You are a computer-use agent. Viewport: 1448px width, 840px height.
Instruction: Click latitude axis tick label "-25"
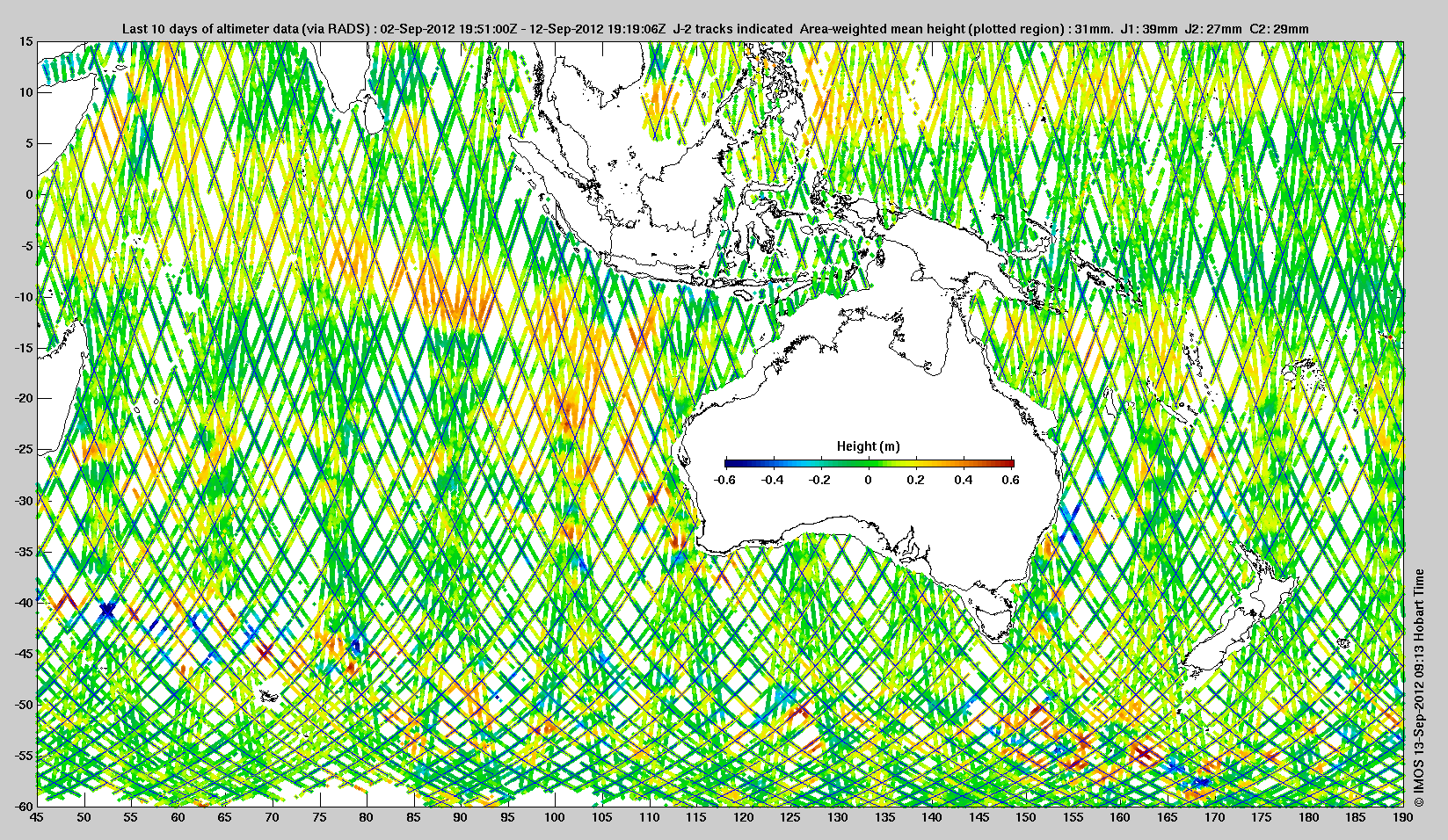click(24, 449)
